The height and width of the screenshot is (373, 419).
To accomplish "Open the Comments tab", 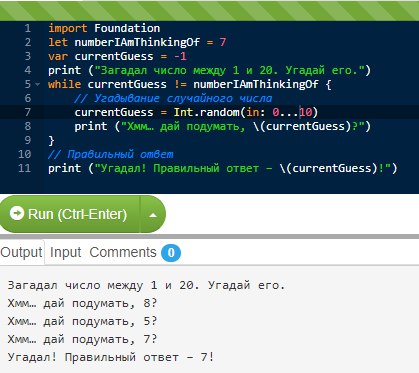I will pyautogui.click(x=123, y=252).
